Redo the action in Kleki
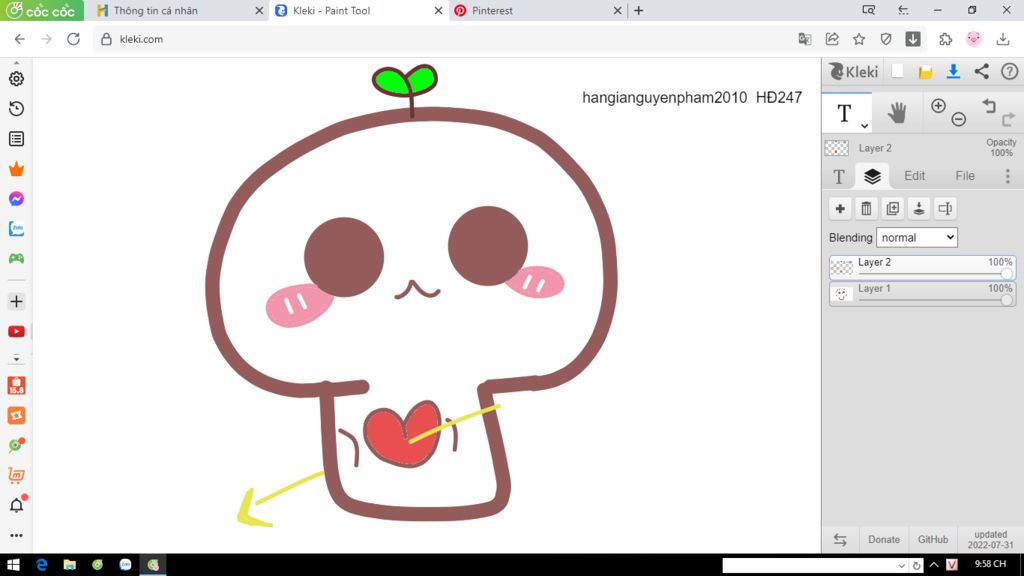This screenshot has width=1024, height=576. (x=1008, y=119)
